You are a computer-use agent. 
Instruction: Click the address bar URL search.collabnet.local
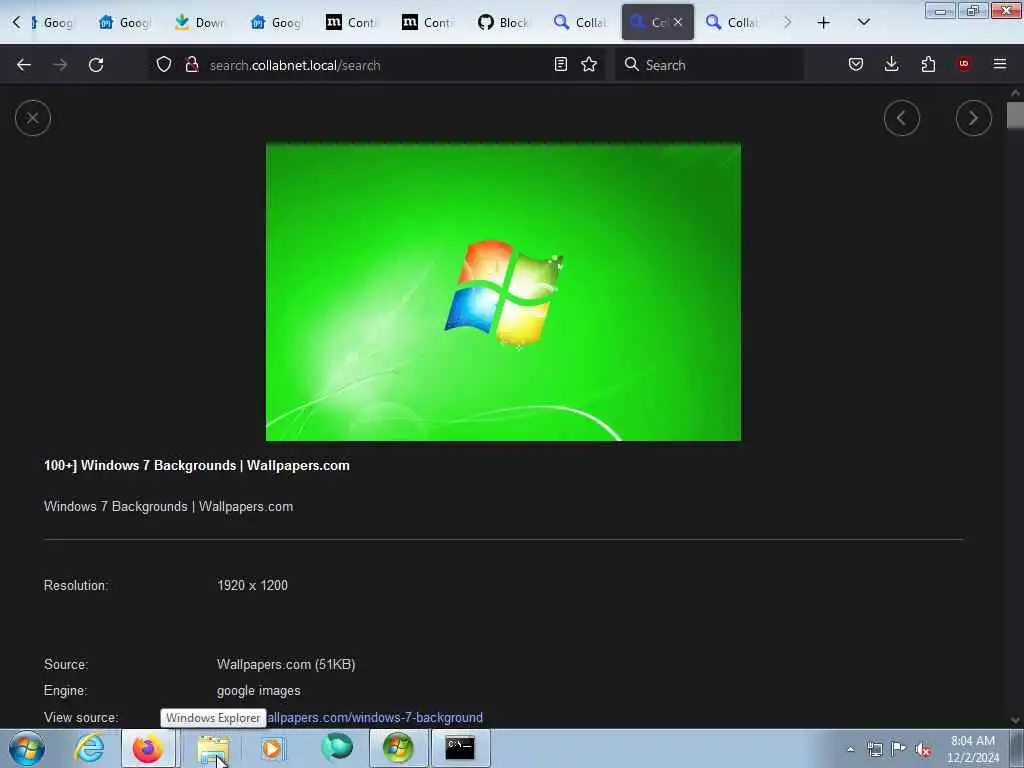pyautogui.click(x=295, y=65)
